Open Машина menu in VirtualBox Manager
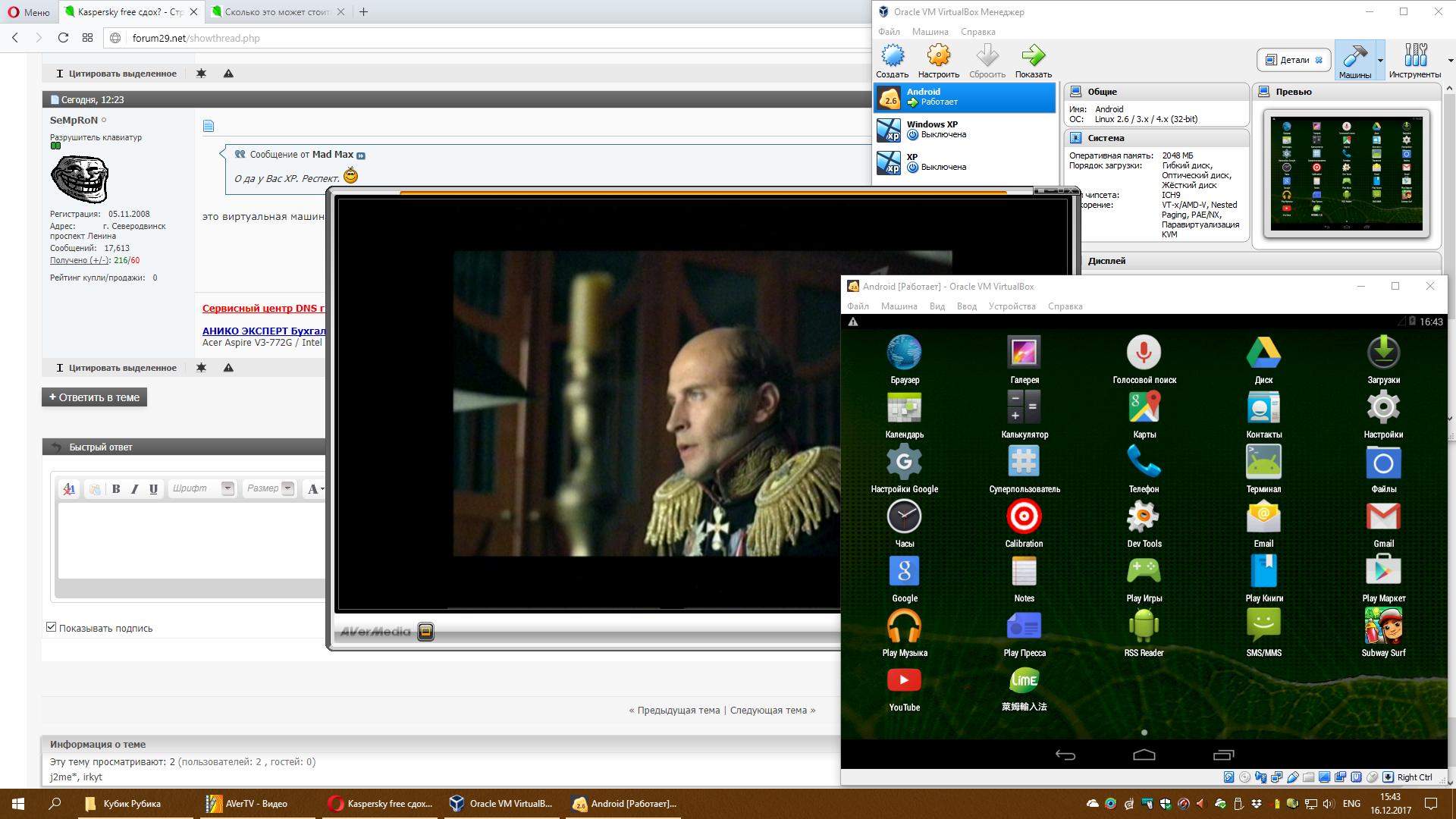Viewport: 1456px width, 819px height. click(930, 32)
